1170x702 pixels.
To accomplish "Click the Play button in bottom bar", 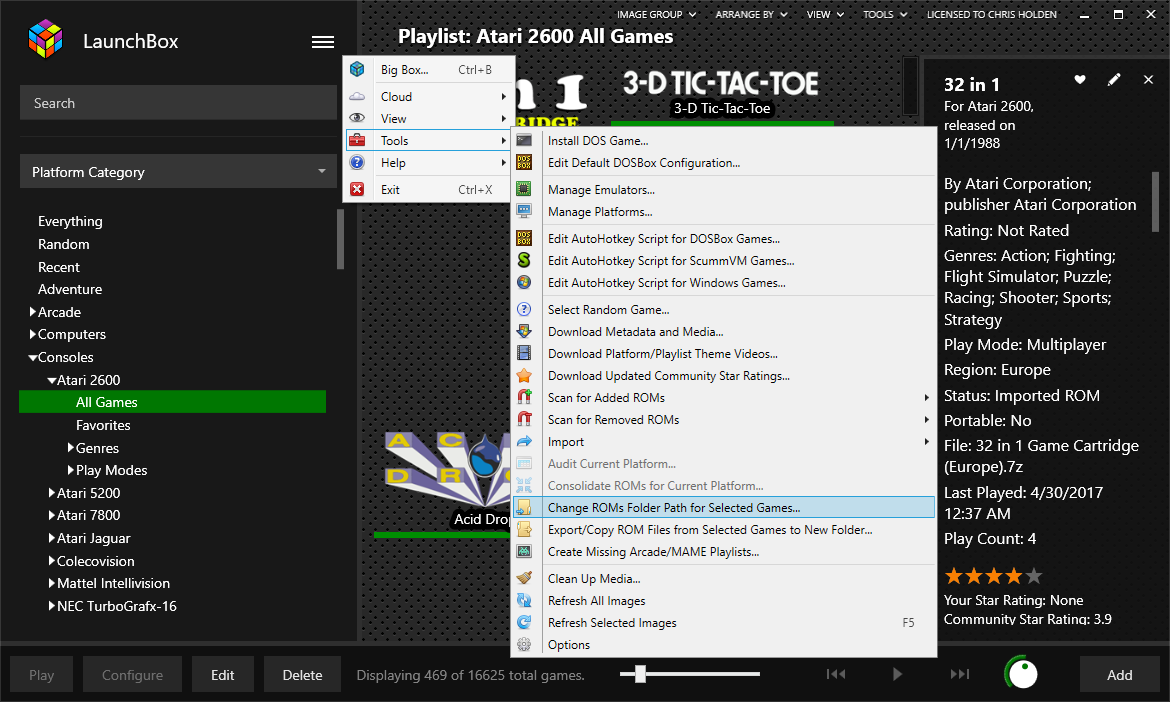I will (x=42, y=675).
